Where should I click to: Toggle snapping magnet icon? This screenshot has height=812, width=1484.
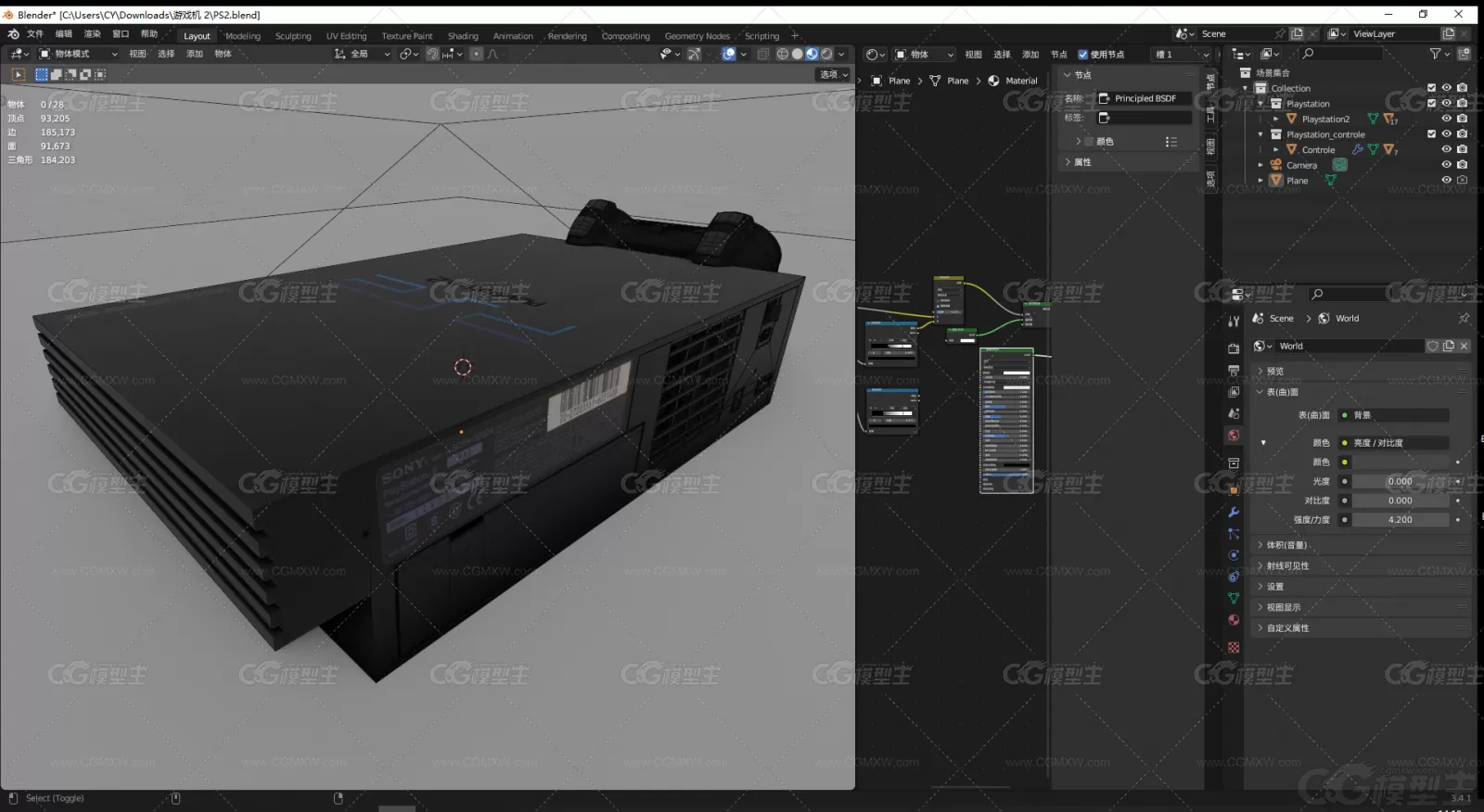[432, 54]
